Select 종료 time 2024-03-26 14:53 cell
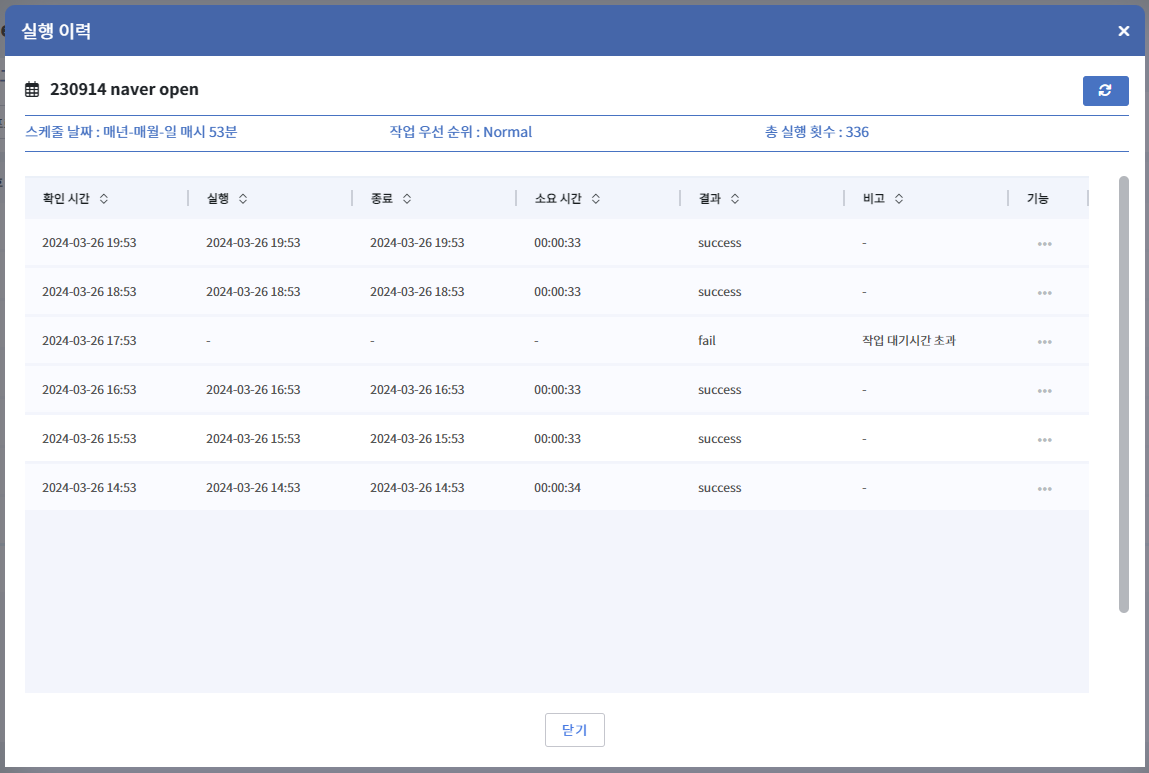The image size is (1149, 773). click(417, 488)
